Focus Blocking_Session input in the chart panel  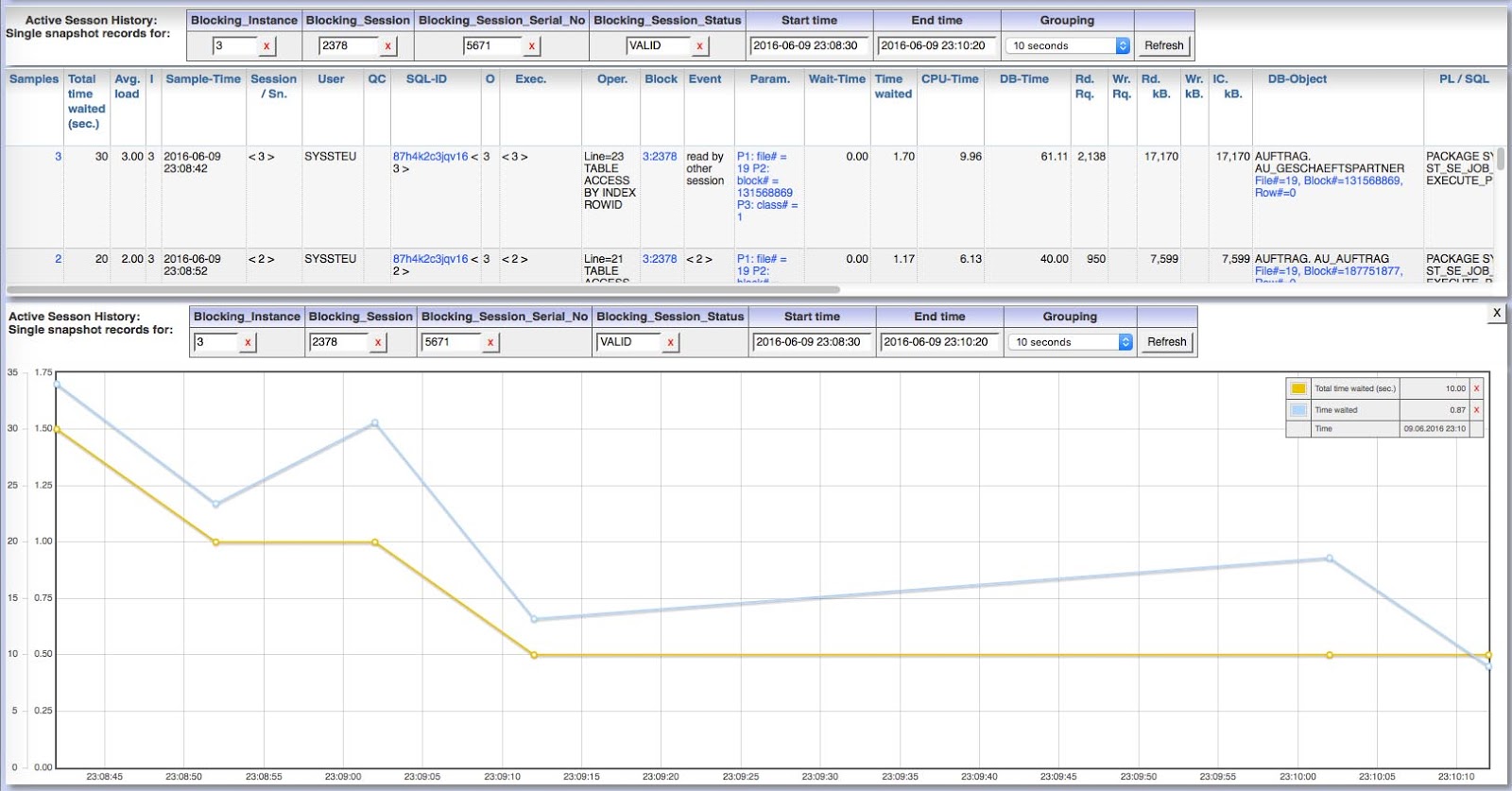[x=340, y=342]
